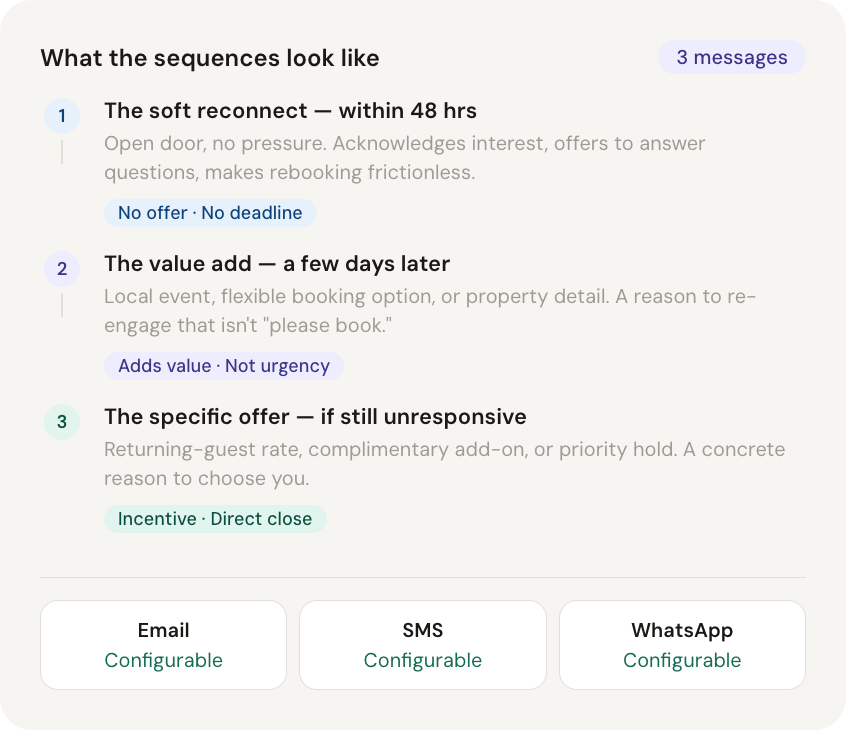Select the step 1 numbered circle icon
The height and width of the screenshot is (730, 846).
[x=62, y=116]
